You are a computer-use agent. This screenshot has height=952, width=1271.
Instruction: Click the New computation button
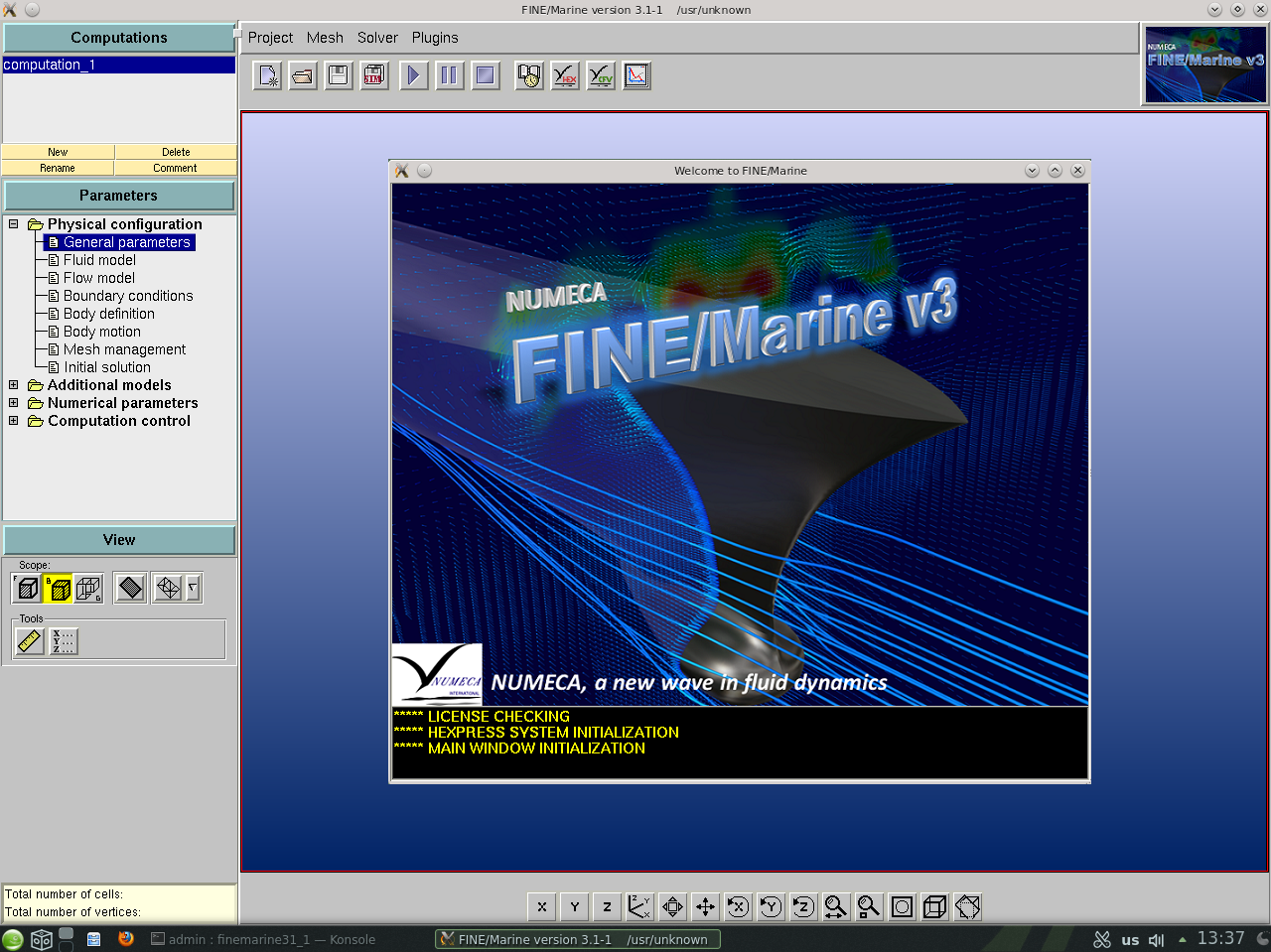tap(58, 152)
